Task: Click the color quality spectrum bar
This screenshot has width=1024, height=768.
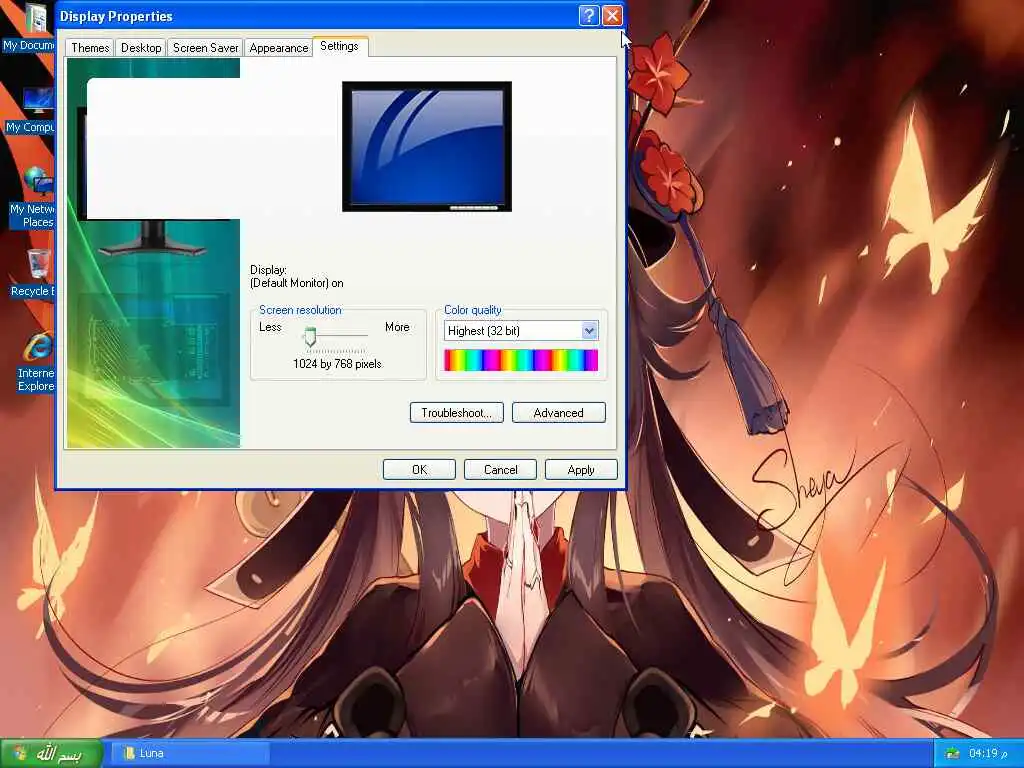Action: click(520, 360)
